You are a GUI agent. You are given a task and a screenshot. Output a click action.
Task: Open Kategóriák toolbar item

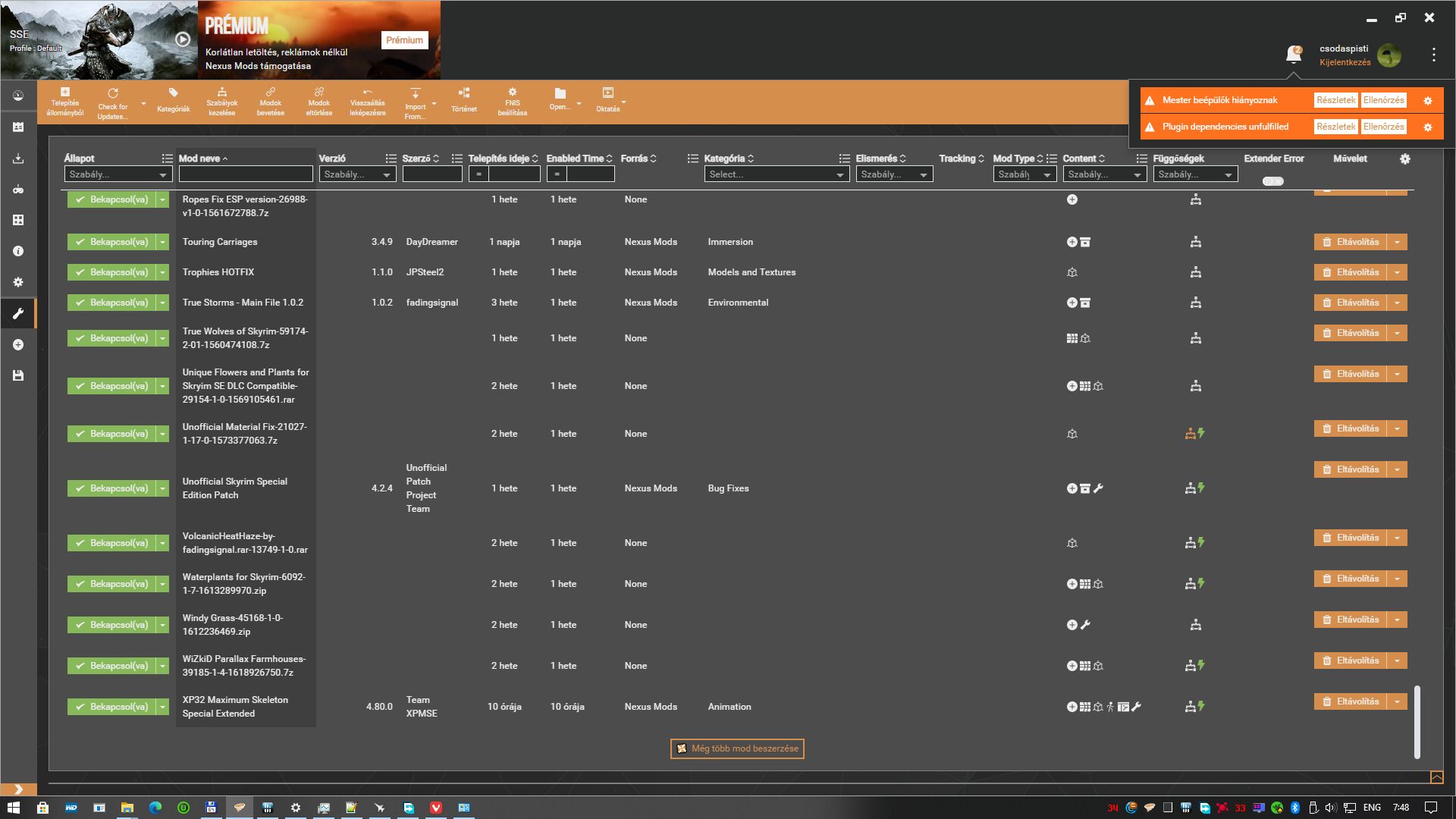(173, 100)
